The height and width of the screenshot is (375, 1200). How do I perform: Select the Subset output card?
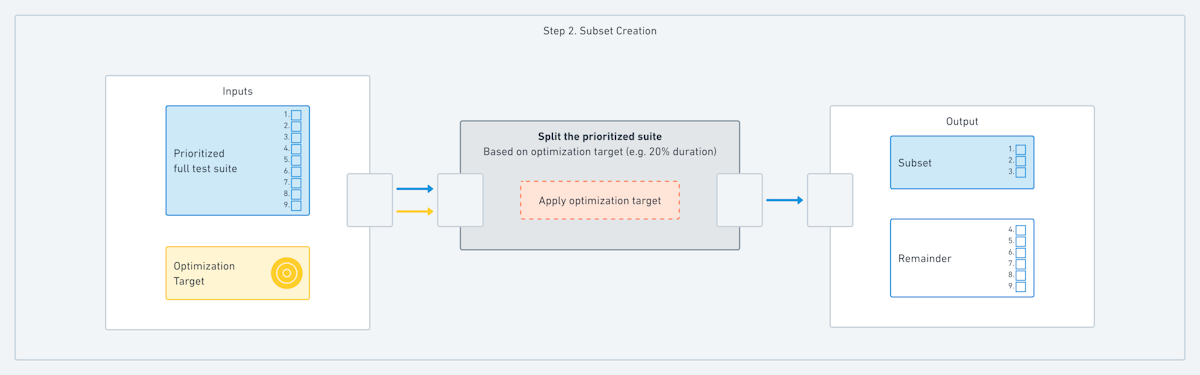(962, 162)
